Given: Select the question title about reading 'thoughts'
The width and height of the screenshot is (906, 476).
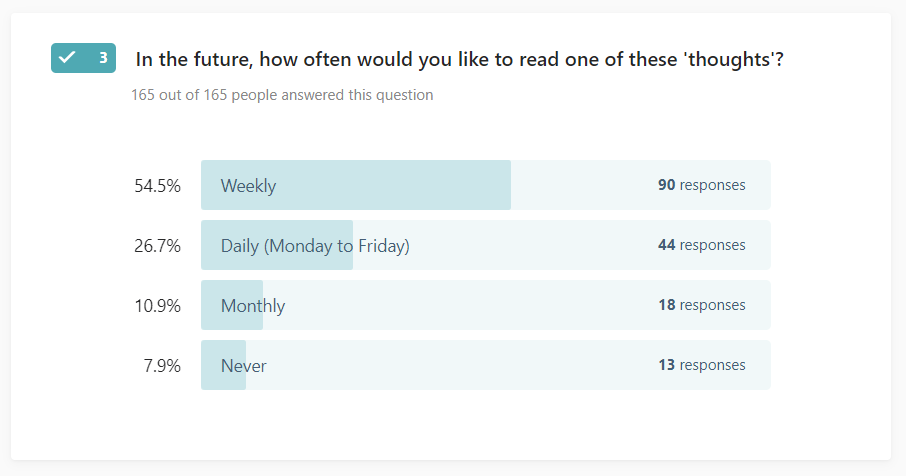Looking at the screenshot, I should pyautogui.click(x=459, y=60).
